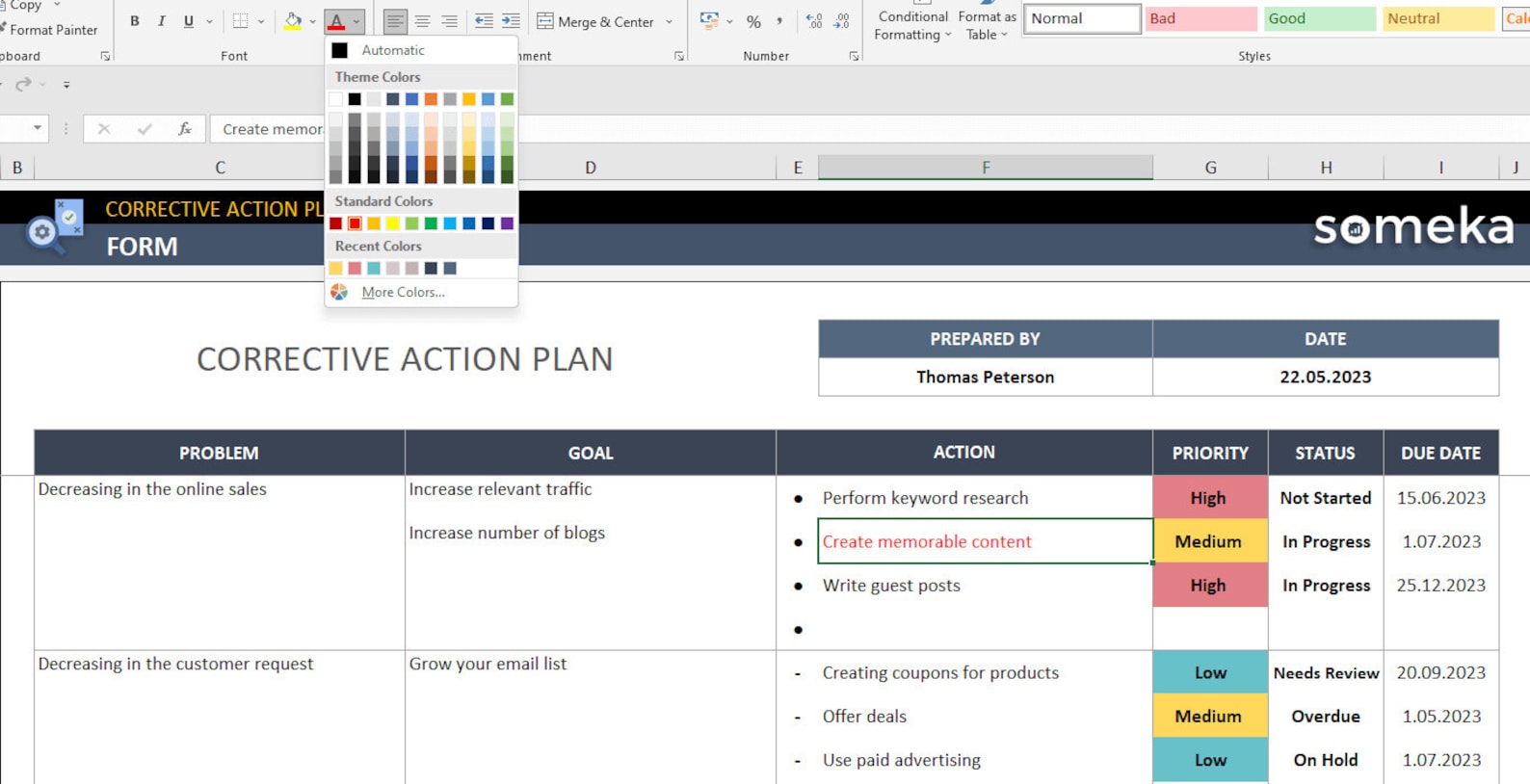Open Conditional Formatting menu
Viewport: 1530px width, 784px height.
912,25
